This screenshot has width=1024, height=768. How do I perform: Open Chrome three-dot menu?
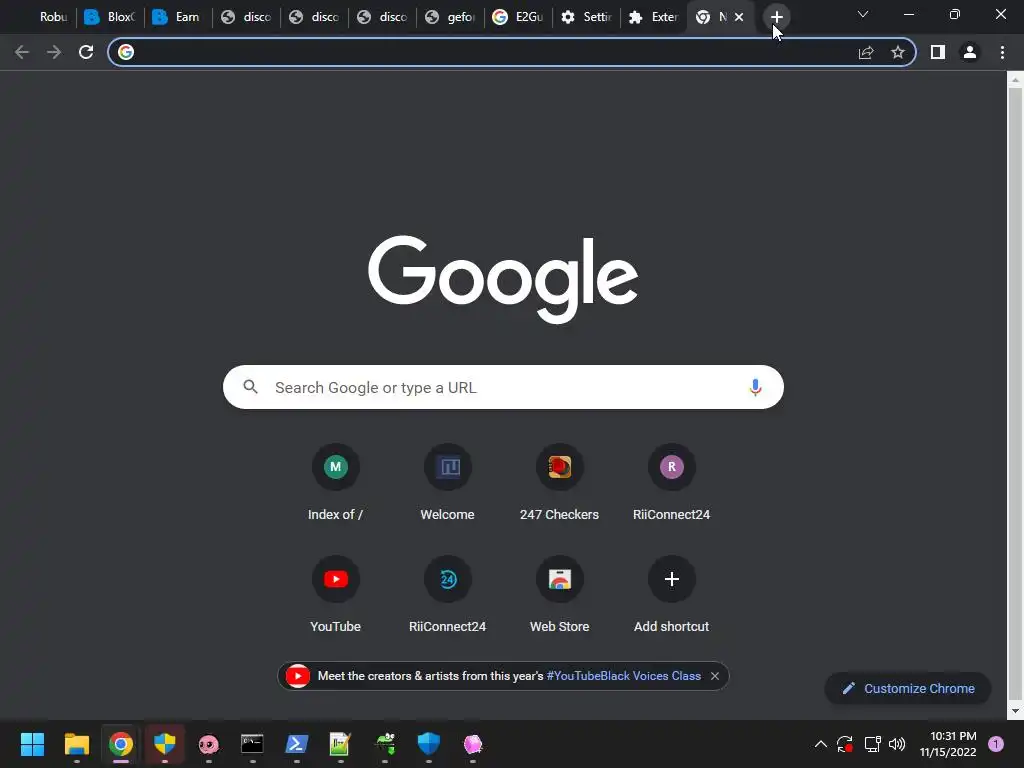coord(1002,52)
